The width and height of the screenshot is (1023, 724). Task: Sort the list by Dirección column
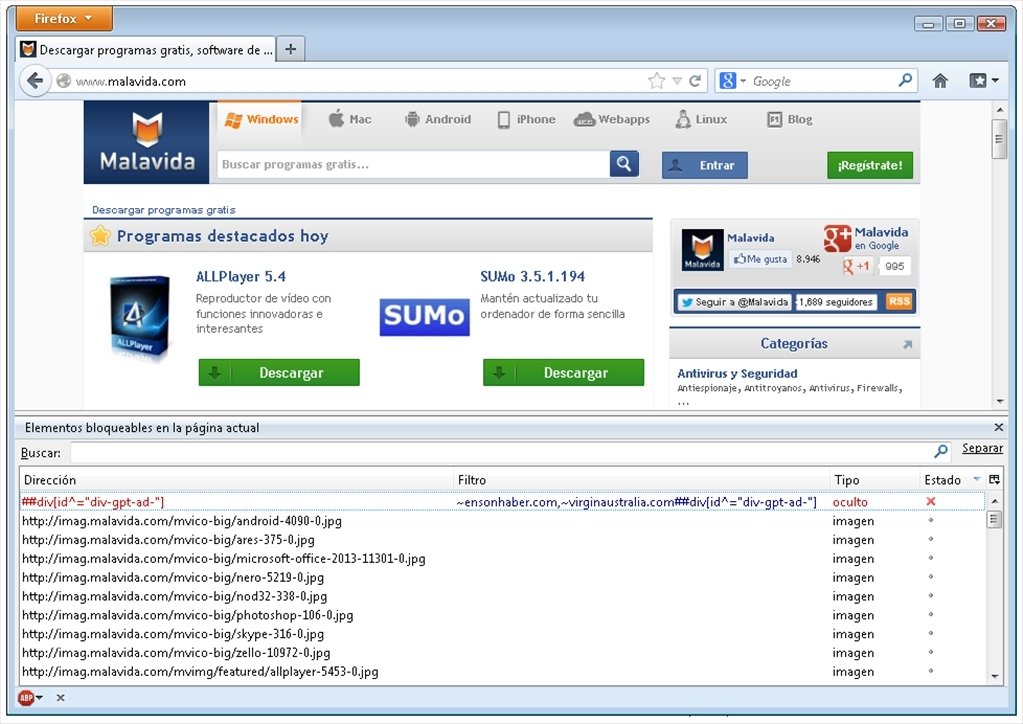(x=236, y=480)
